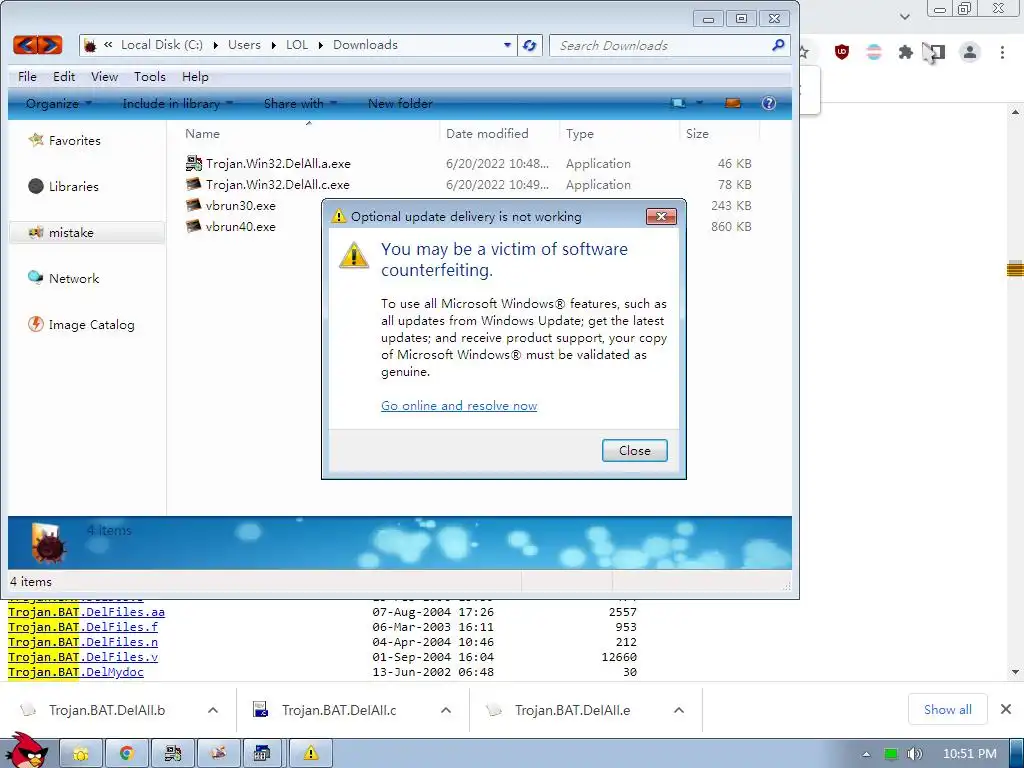Click the calculator-like taskbar icon
1024x768 pixels.
261,754
